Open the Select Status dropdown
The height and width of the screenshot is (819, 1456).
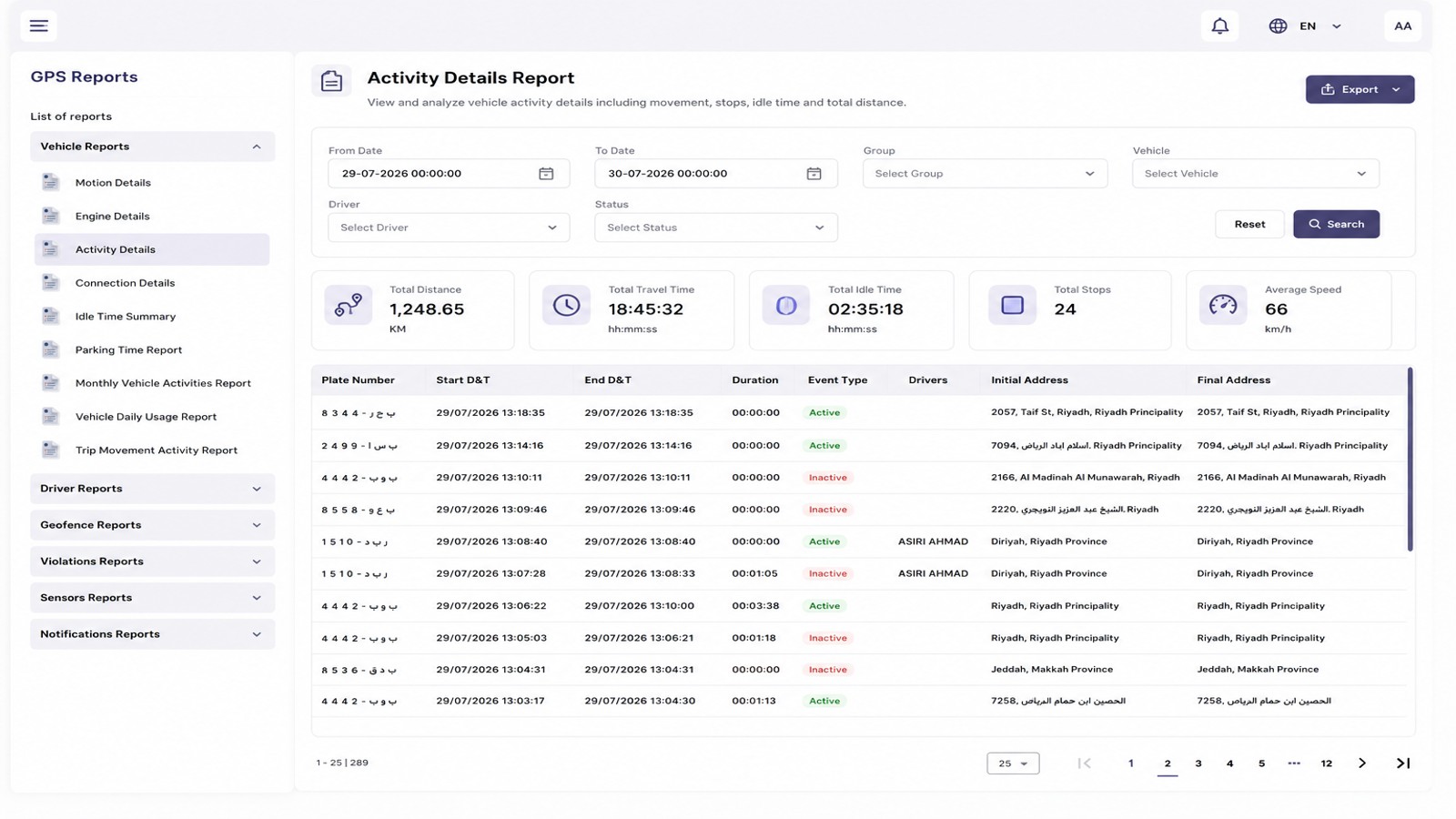pos(716,227)
